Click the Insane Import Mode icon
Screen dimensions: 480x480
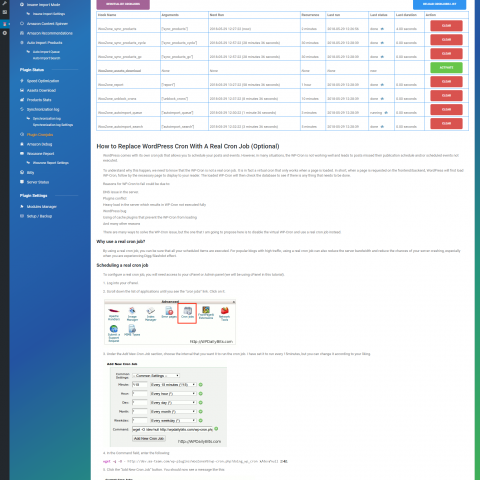pos(22,5)
